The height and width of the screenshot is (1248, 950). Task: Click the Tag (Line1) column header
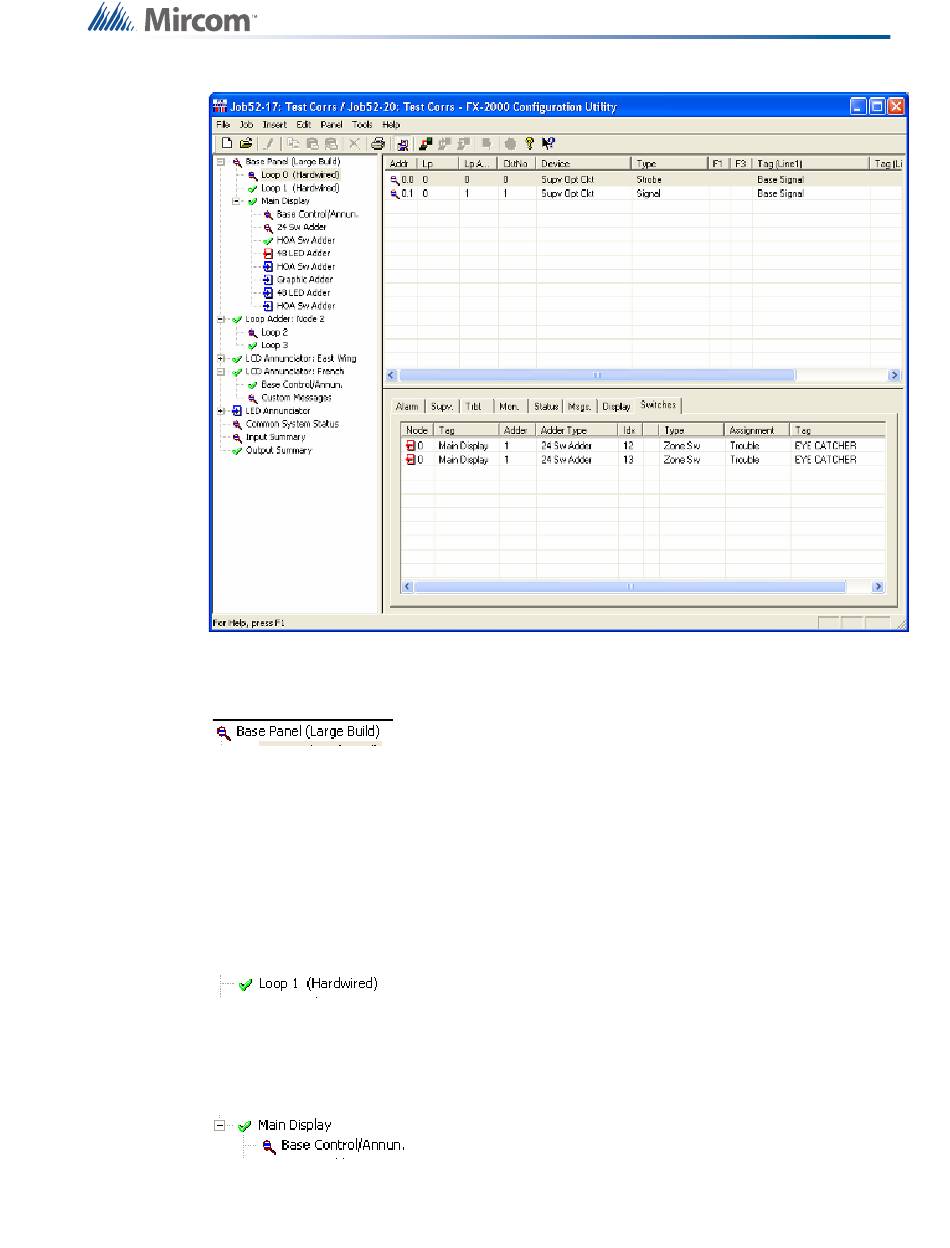click(x=810, y=162)
